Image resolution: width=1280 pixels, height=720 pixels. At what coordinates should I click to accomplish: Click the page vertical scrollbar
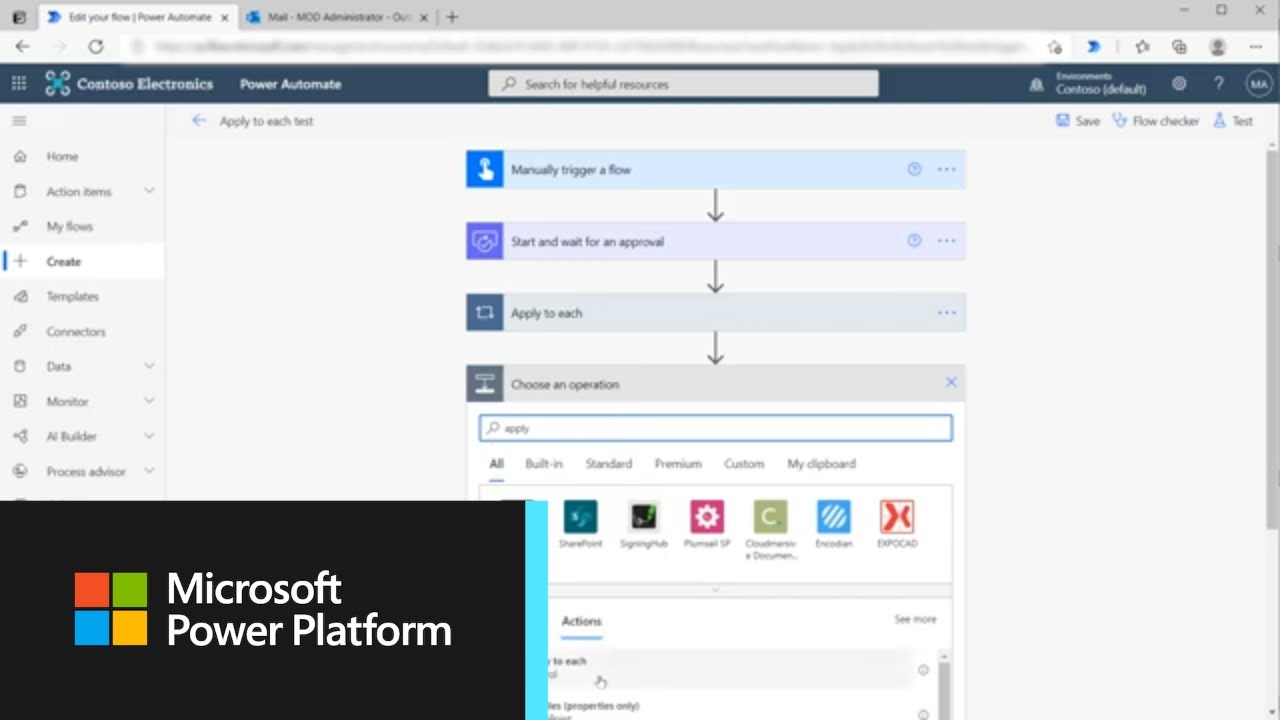pos(1272,340)
